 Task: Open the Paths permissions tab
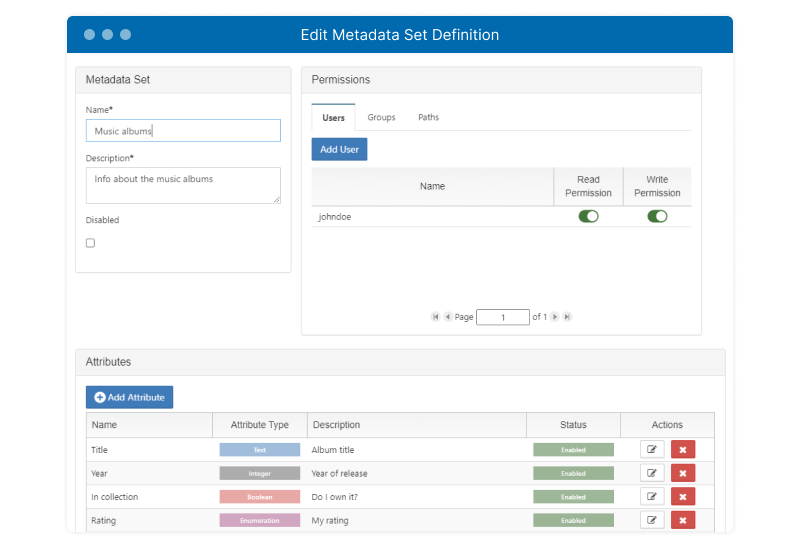[x=428, y=118]
